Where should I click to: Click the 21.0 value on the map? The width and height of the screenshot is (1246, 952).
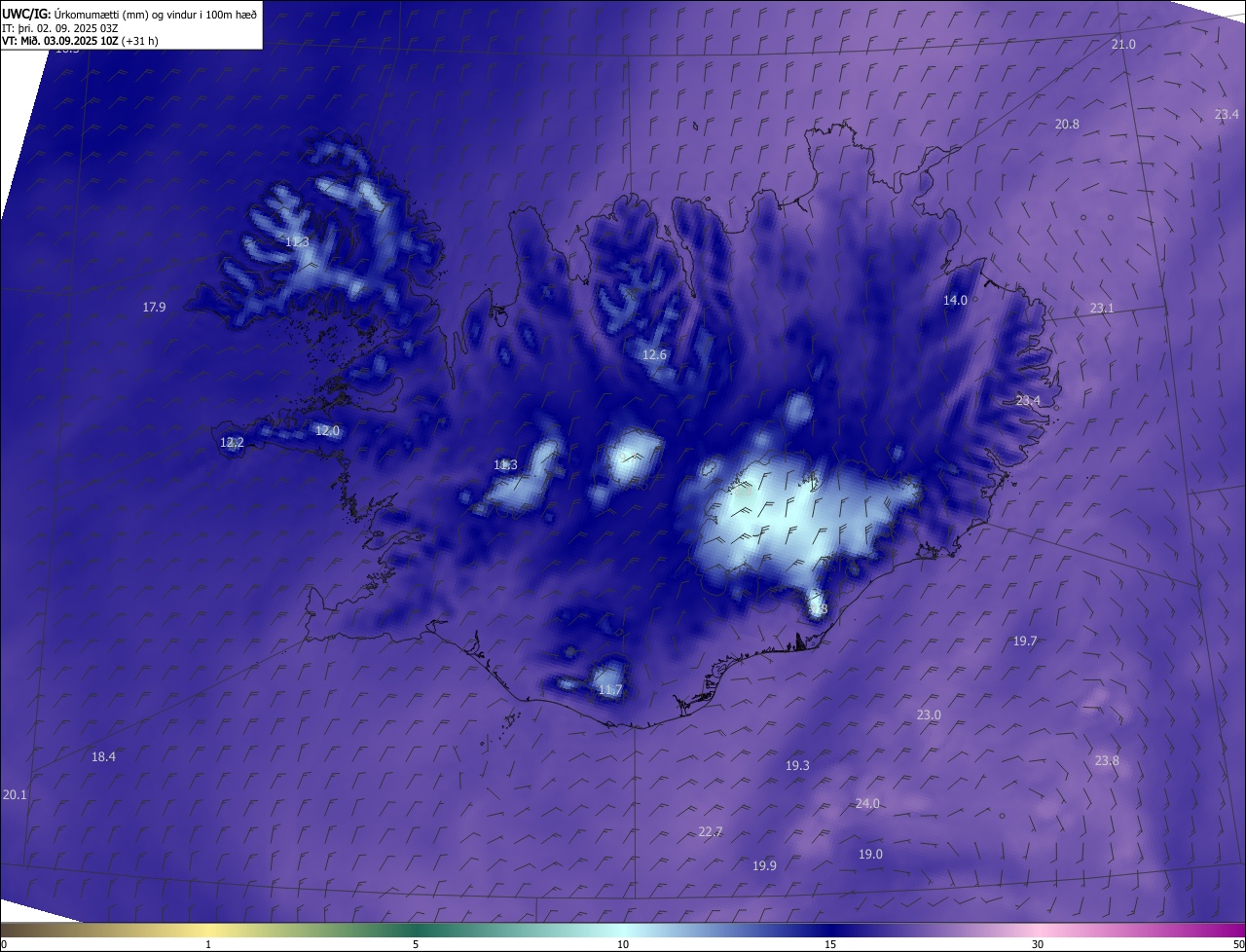1123,45
